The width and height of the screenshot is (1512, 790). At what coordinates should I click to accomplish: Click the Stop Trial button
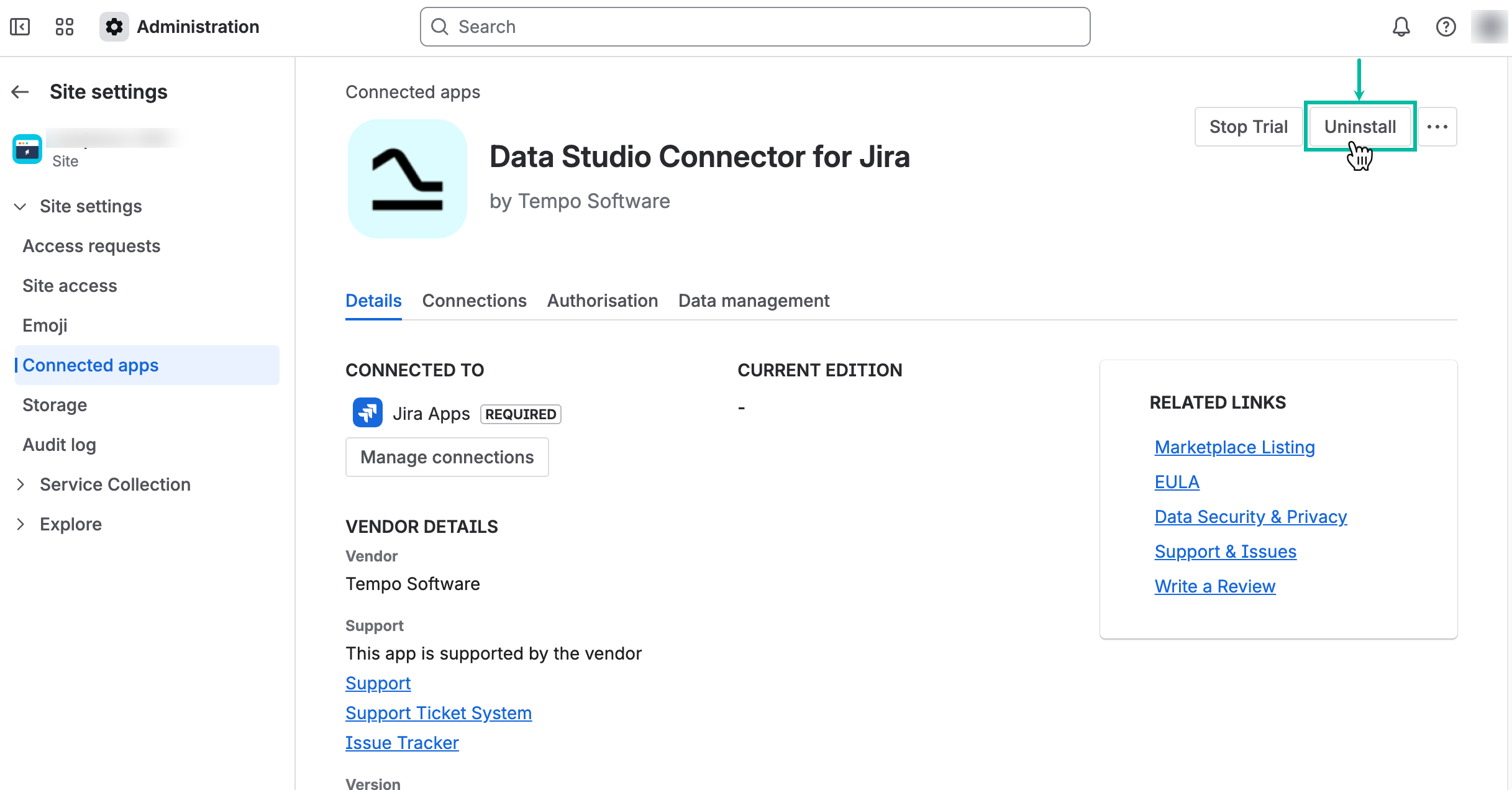coord(1248,127)
